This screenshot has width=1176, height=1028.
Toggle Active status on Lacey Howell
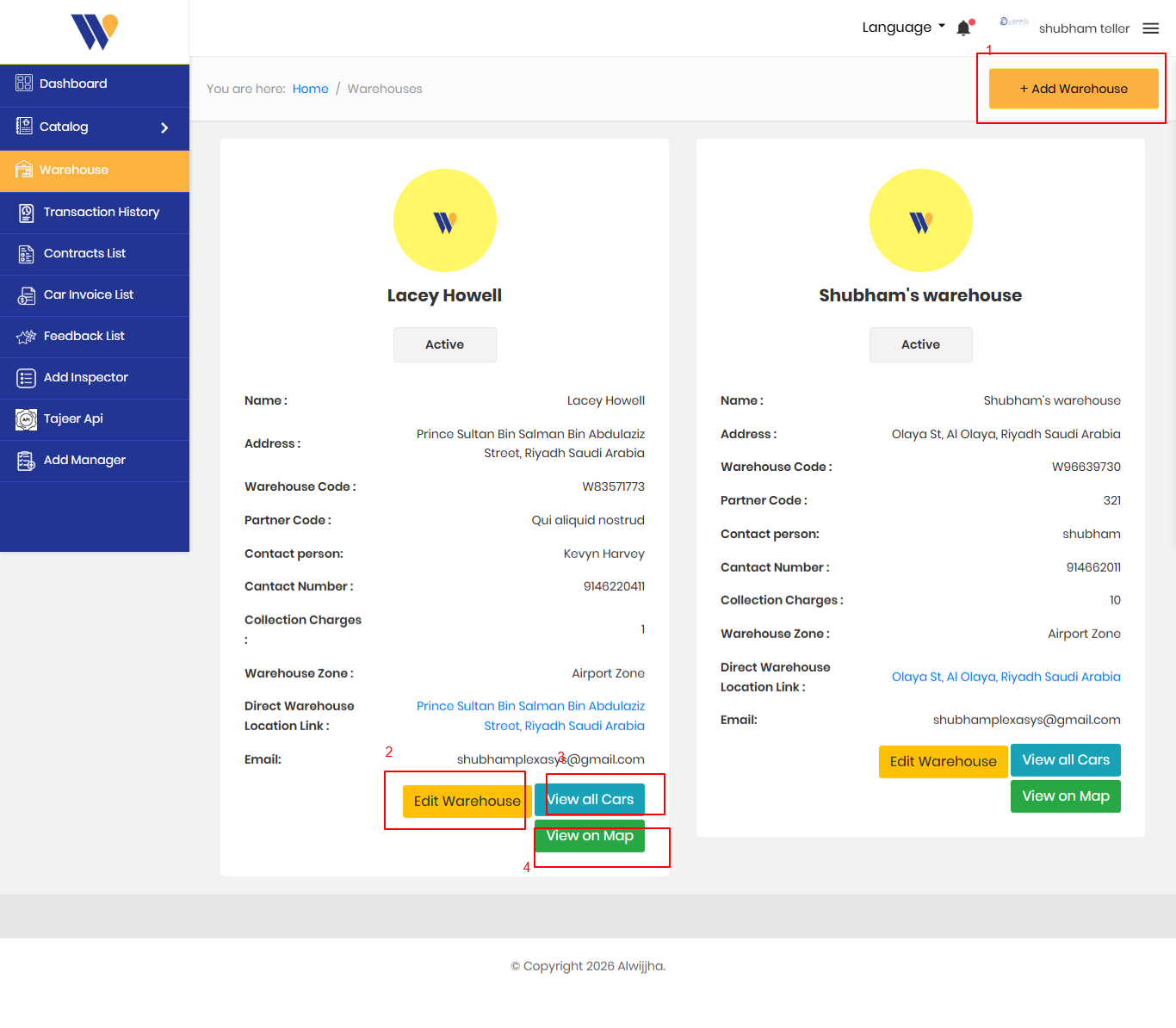click(444, 344)
